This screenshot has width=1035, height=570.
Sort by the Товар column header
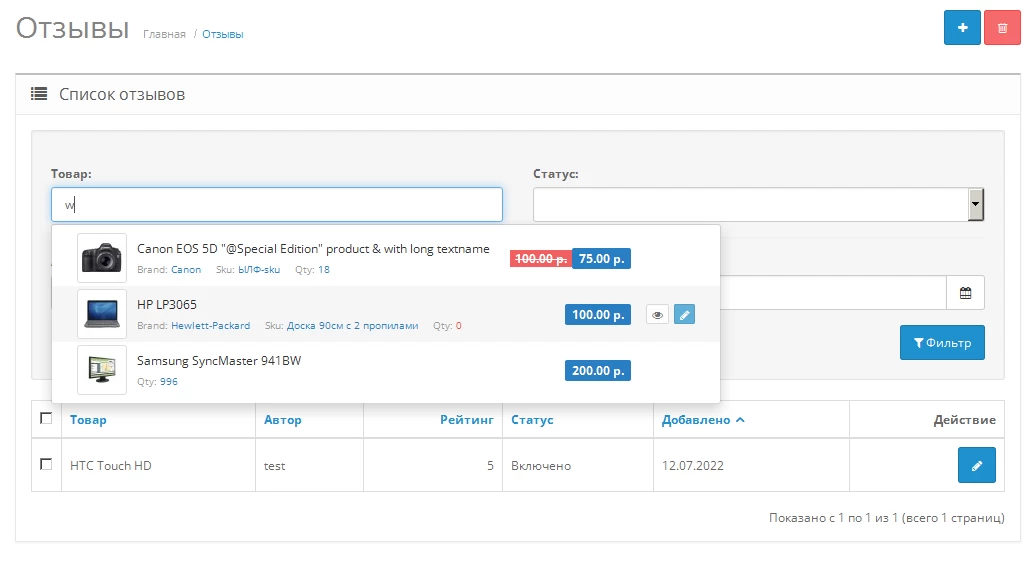coord(88,420)
